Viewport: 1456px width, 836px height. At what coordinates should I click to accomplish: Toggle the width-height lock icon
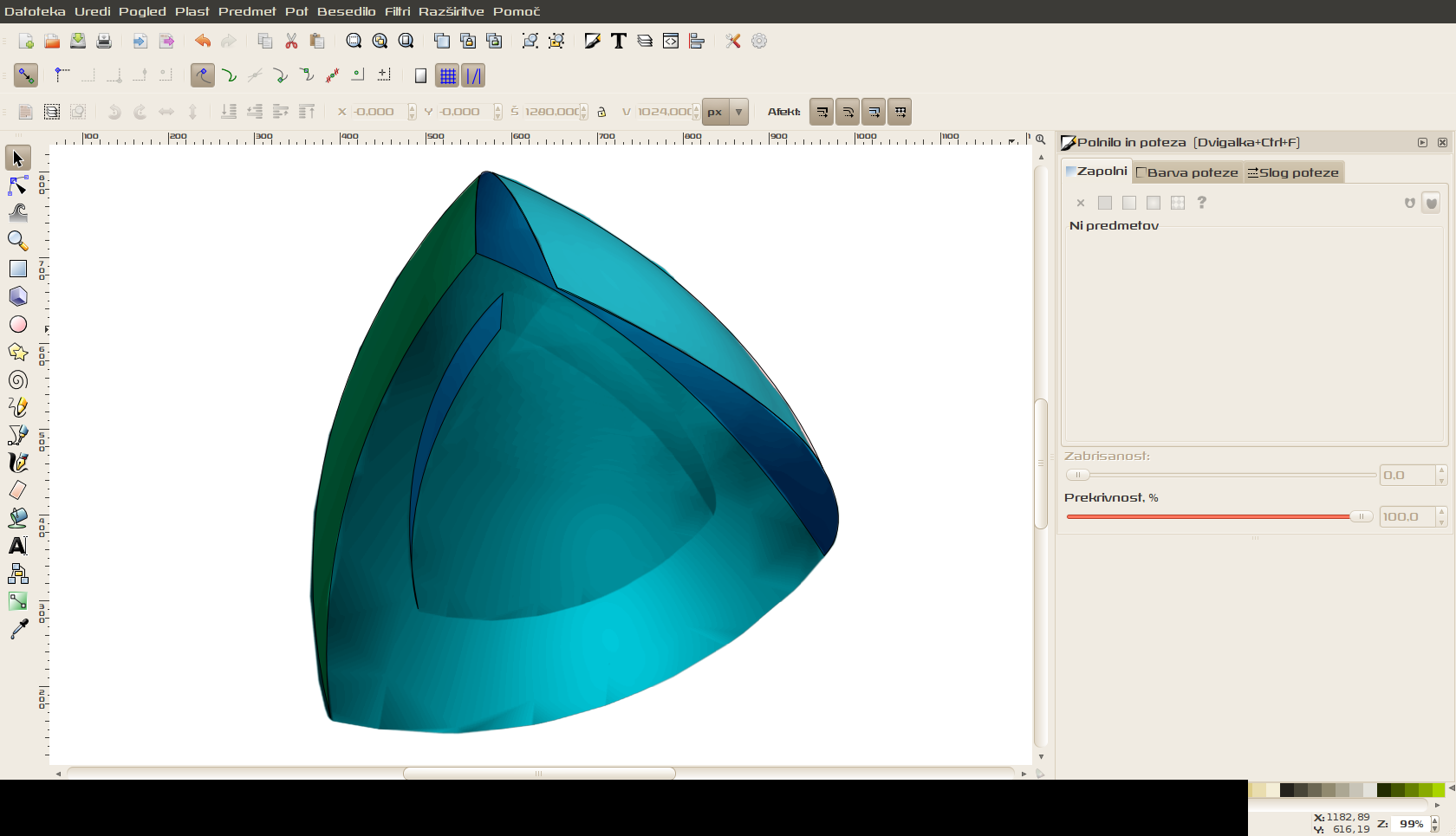pos(601,112)
